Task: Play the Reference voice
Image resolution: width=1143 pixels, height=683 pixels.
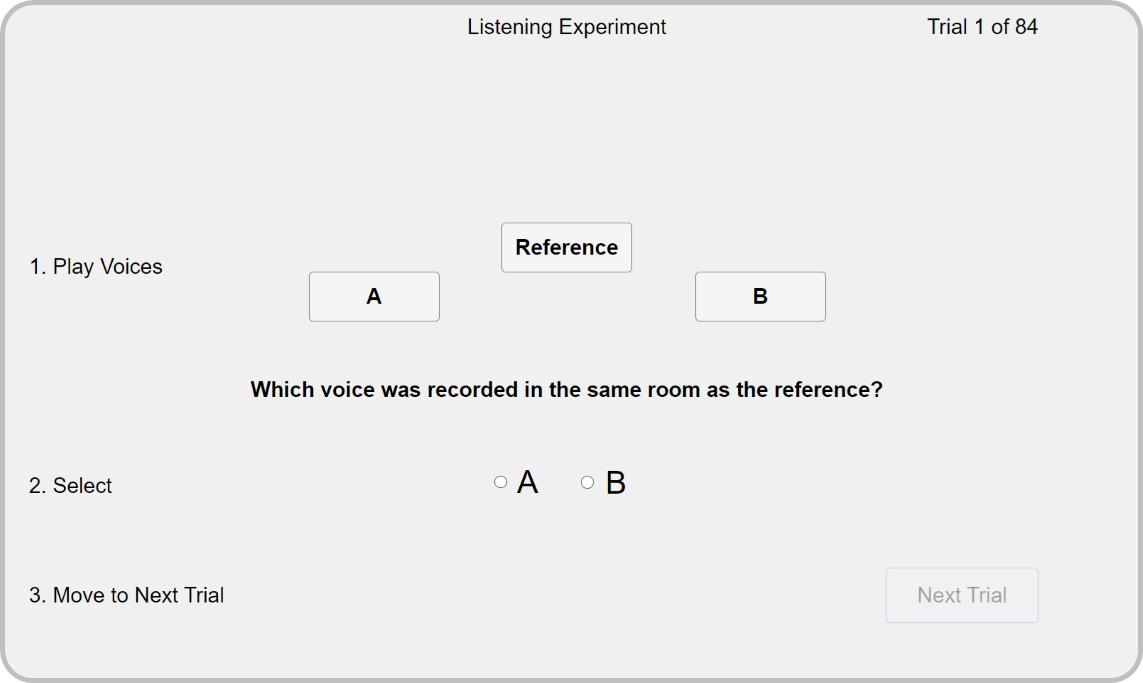Action: tap(566, 247)
